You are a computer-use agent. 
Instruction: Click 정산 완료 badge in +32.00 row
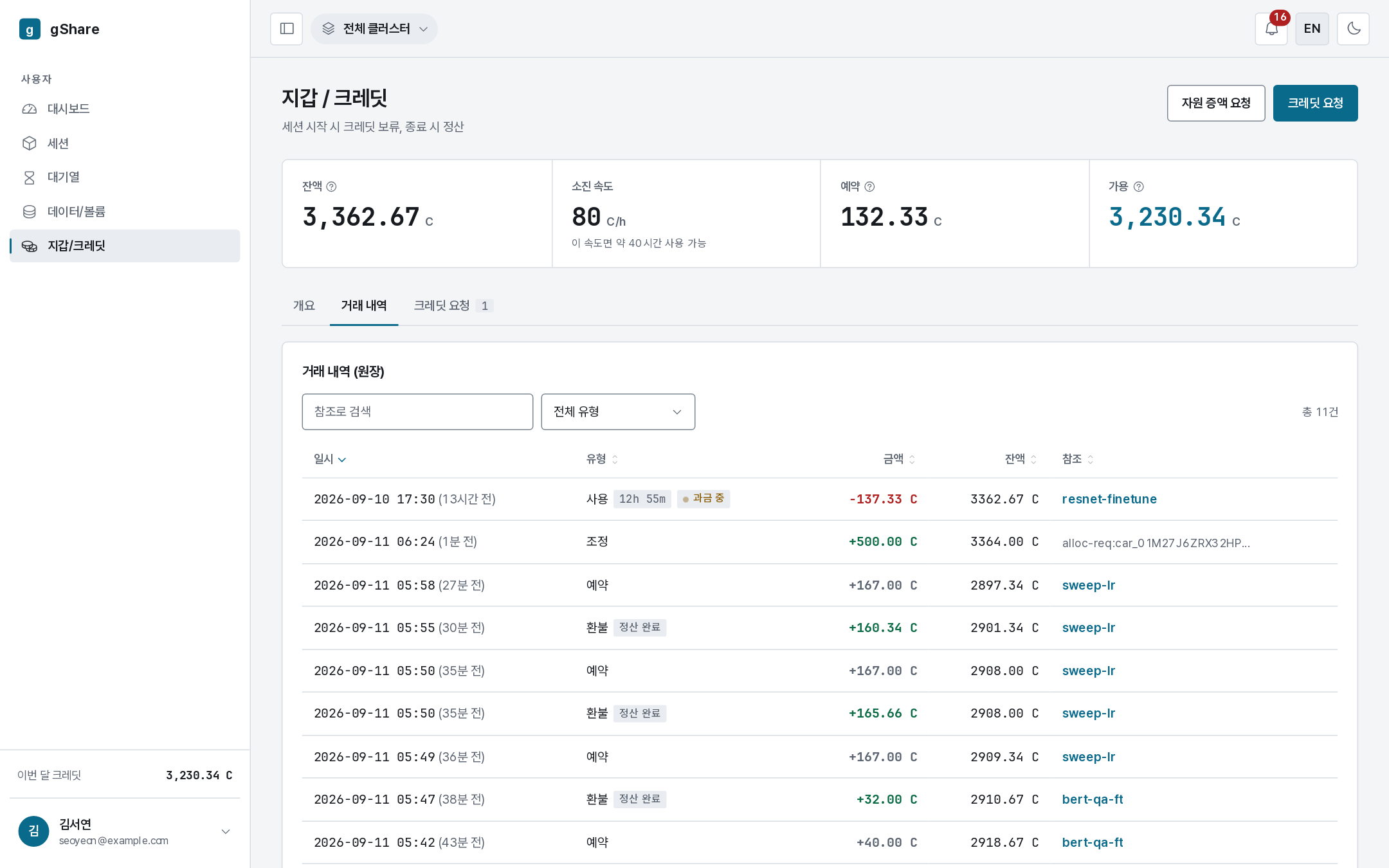click(640, 799)
